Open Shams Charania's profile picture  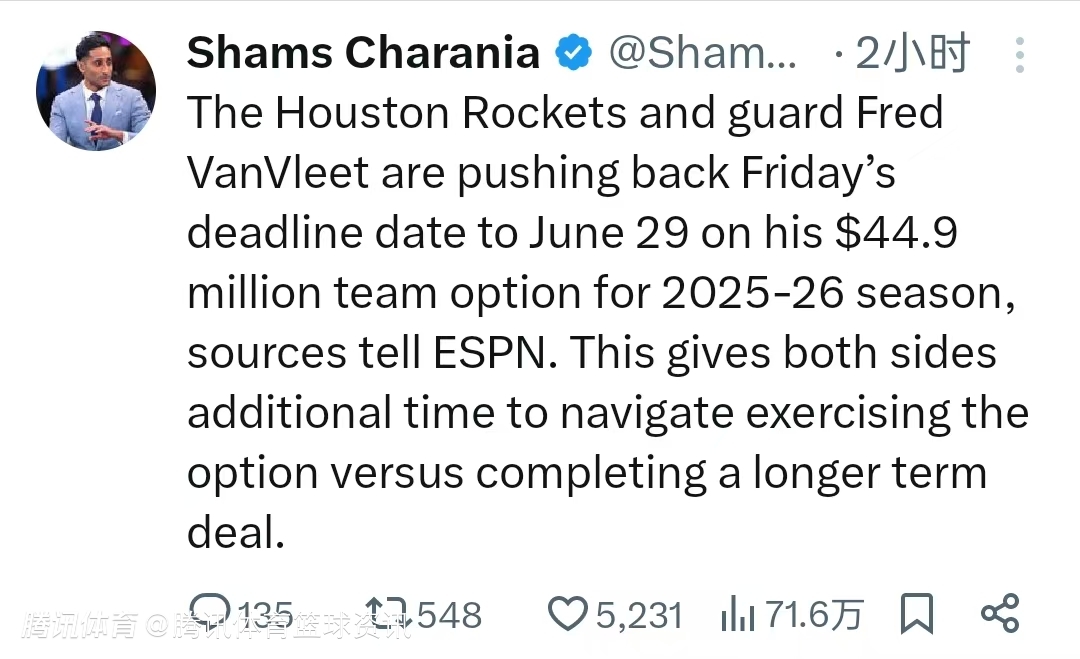pyautogui.click(x=96, y=91)
